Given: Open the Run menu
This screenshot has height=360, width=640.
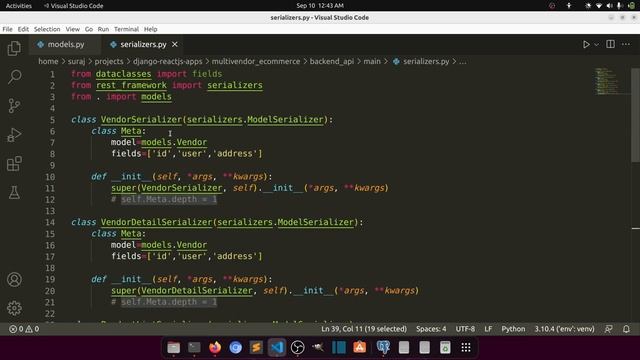Looking at the screenshot, I should pos(103,29).
